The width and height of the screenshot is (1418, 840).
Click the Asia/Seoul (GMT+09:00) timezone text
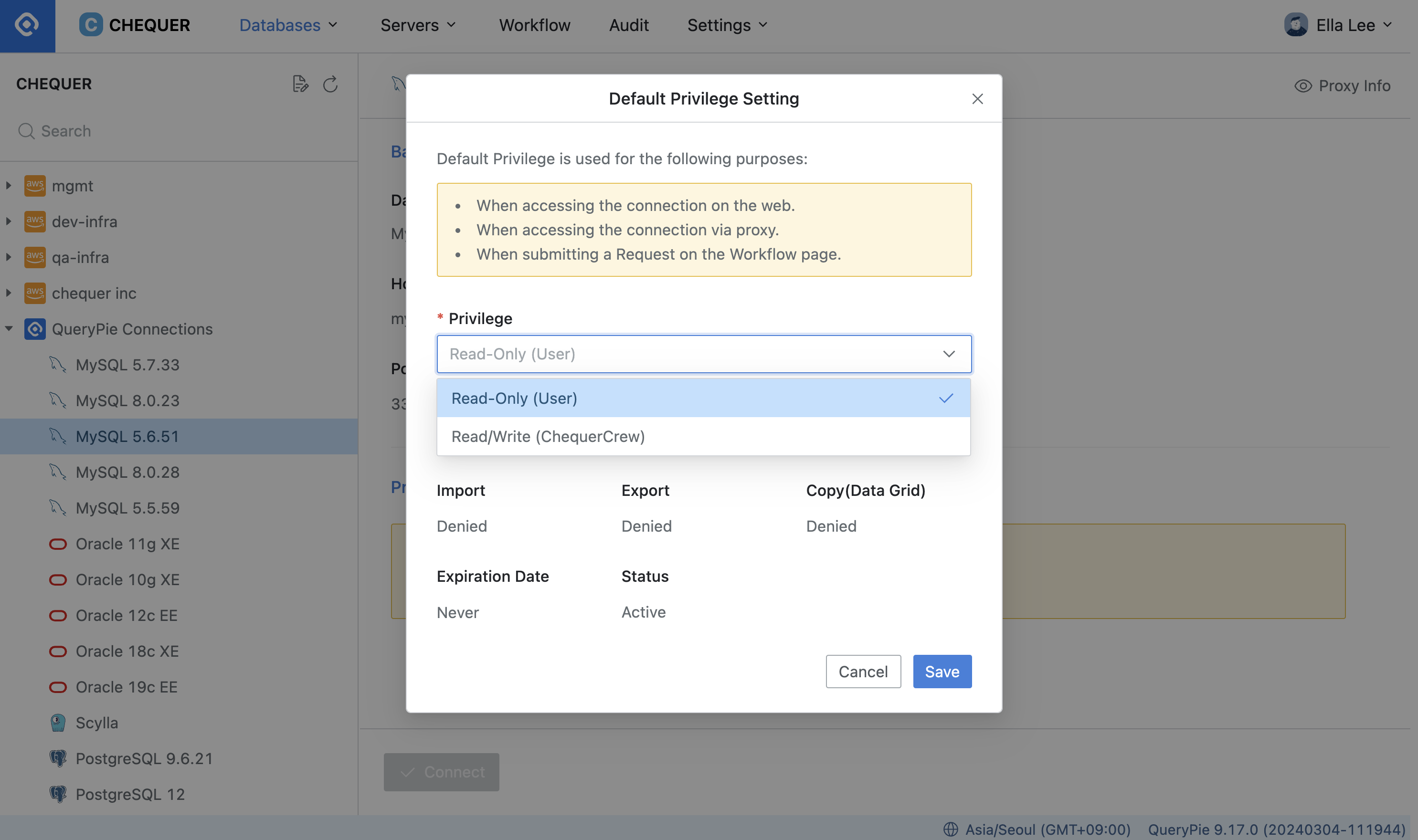1047,829
